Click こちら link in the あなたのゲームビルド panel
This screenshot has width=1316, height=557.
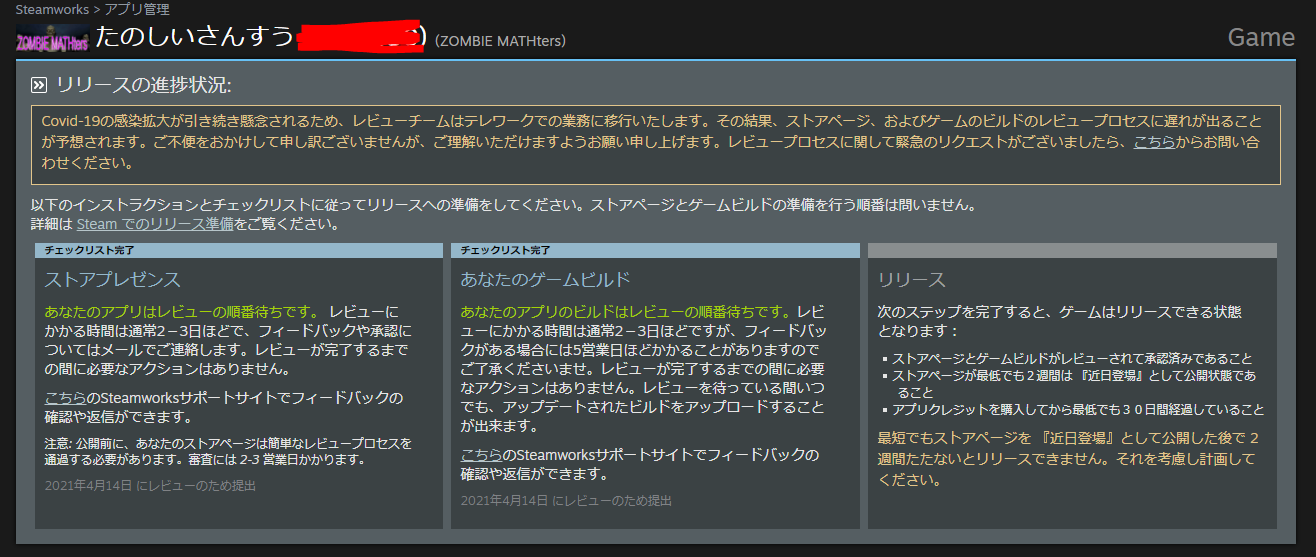480,455
